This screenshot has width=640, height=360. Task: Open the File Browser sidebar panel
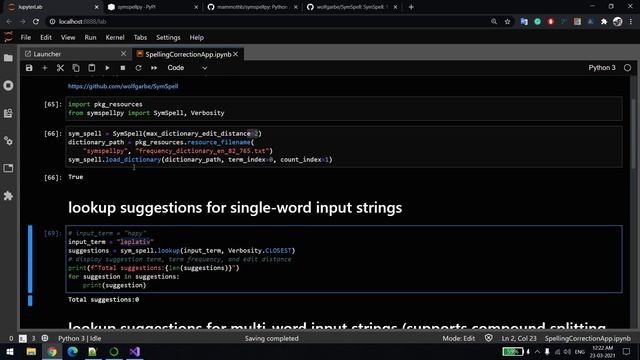[x=8, y=58]
